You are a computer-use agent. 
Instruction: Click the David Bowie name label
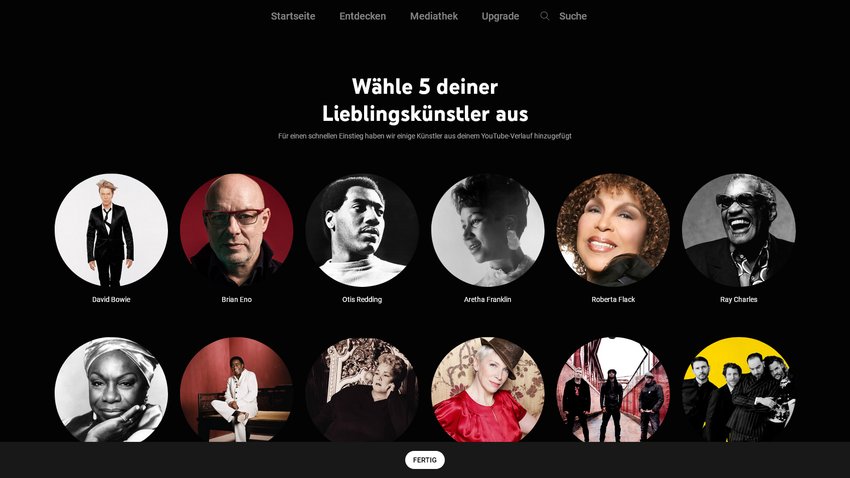point(111,299)
